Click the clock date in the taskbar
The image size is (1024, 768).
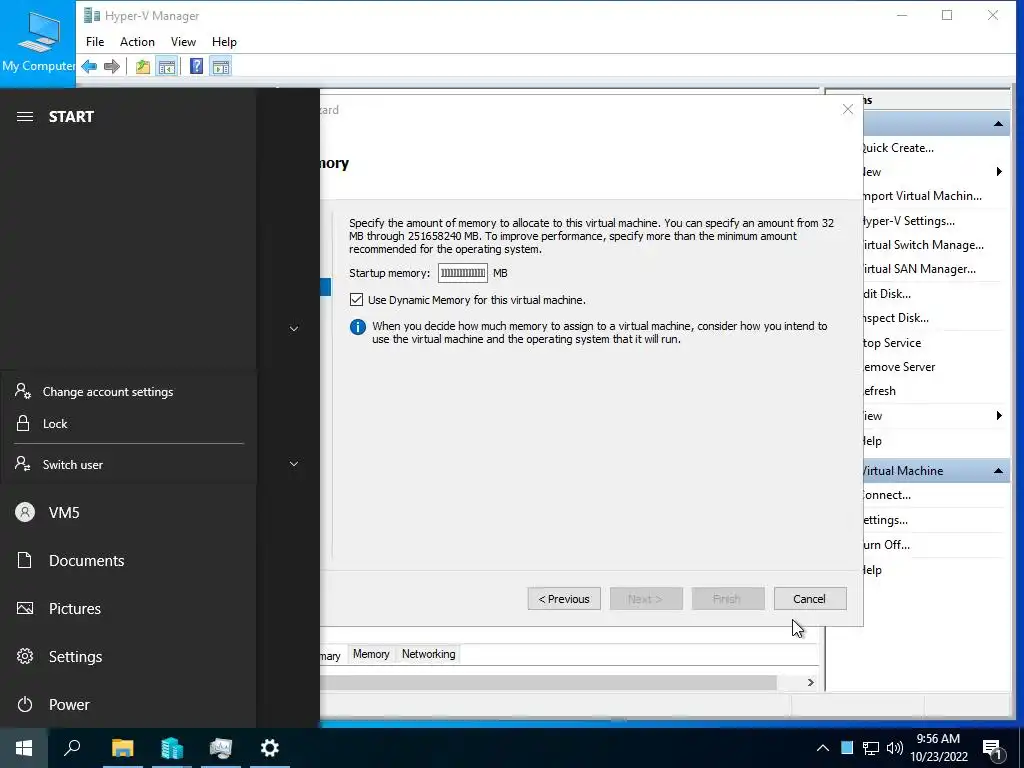(938, 748)
